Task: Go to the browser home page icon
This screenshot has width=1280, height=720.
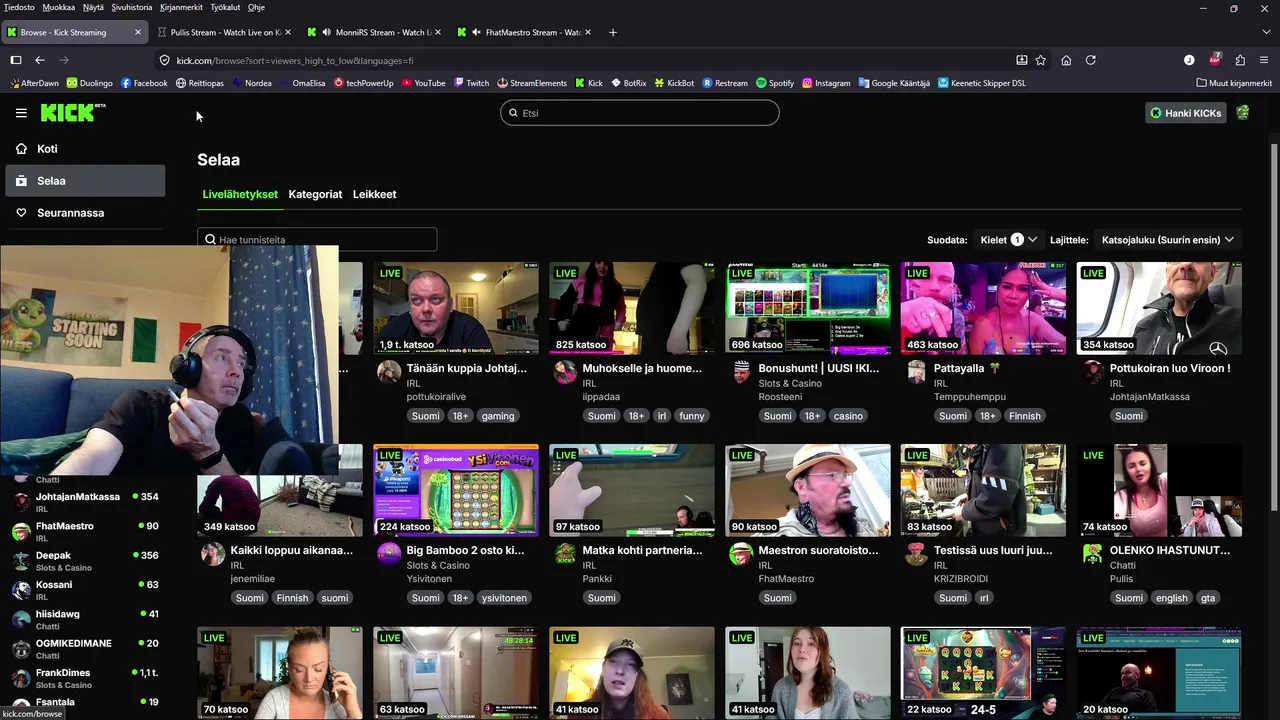Action: point(1066,60)
